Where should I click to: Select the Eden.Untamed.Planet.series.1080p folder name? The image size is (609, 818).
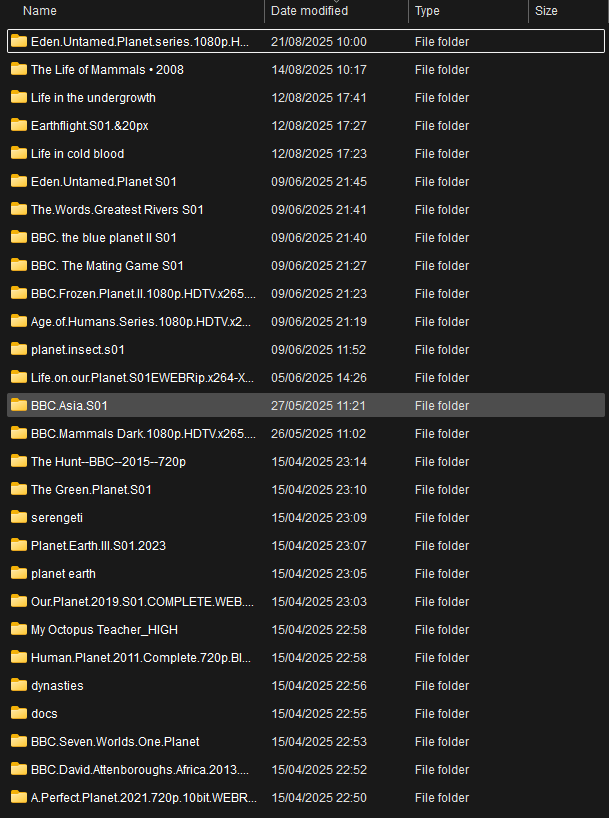coord(140,42)
